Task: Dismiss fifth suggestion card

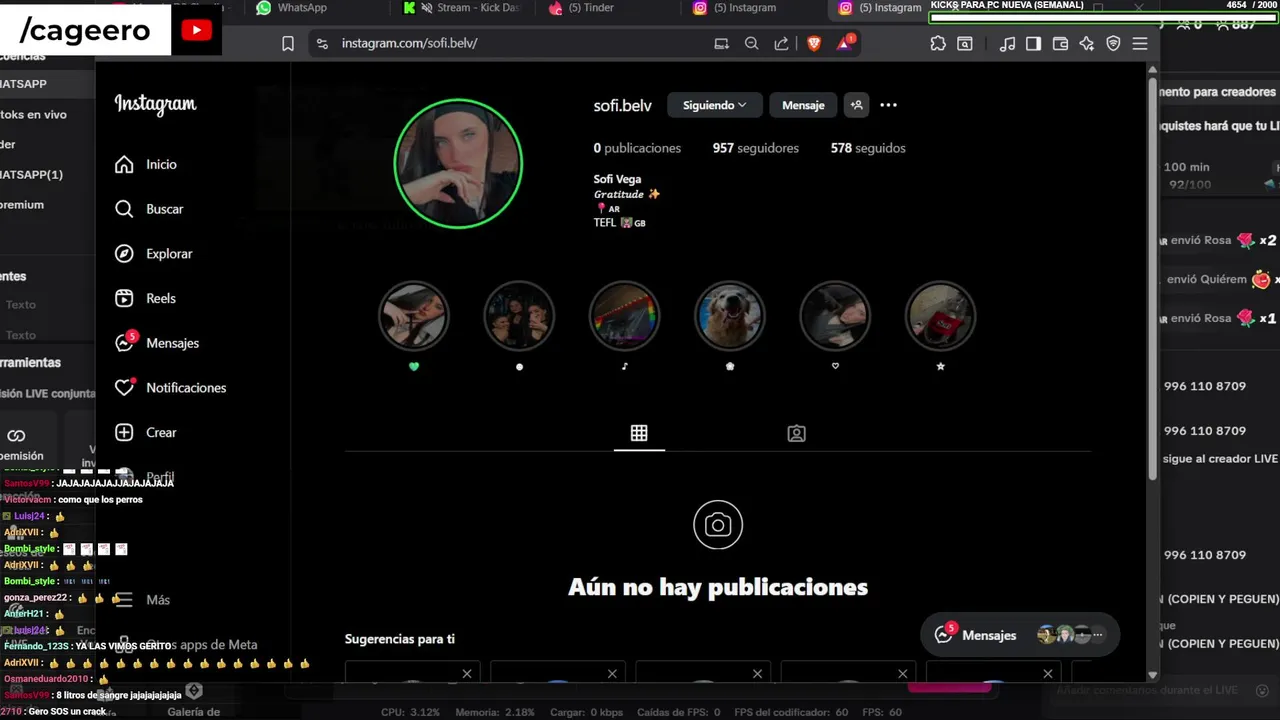Action: pos(1048,674)
